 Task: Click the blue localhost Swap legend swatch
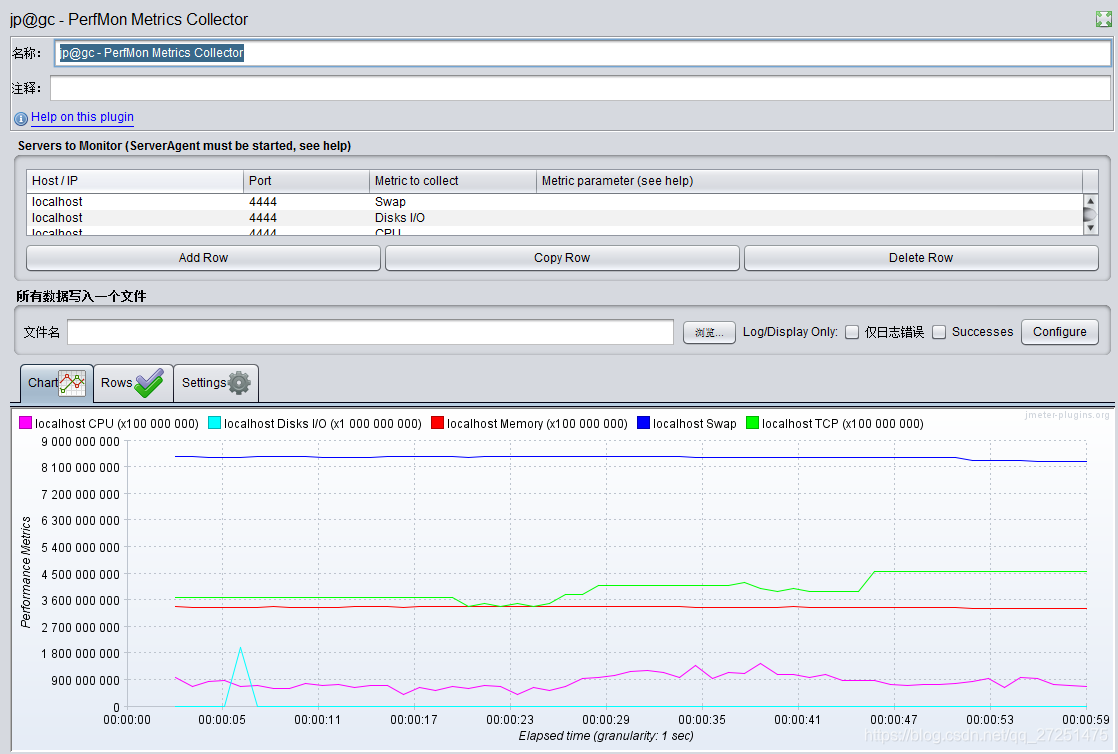[x=643, y=423]
